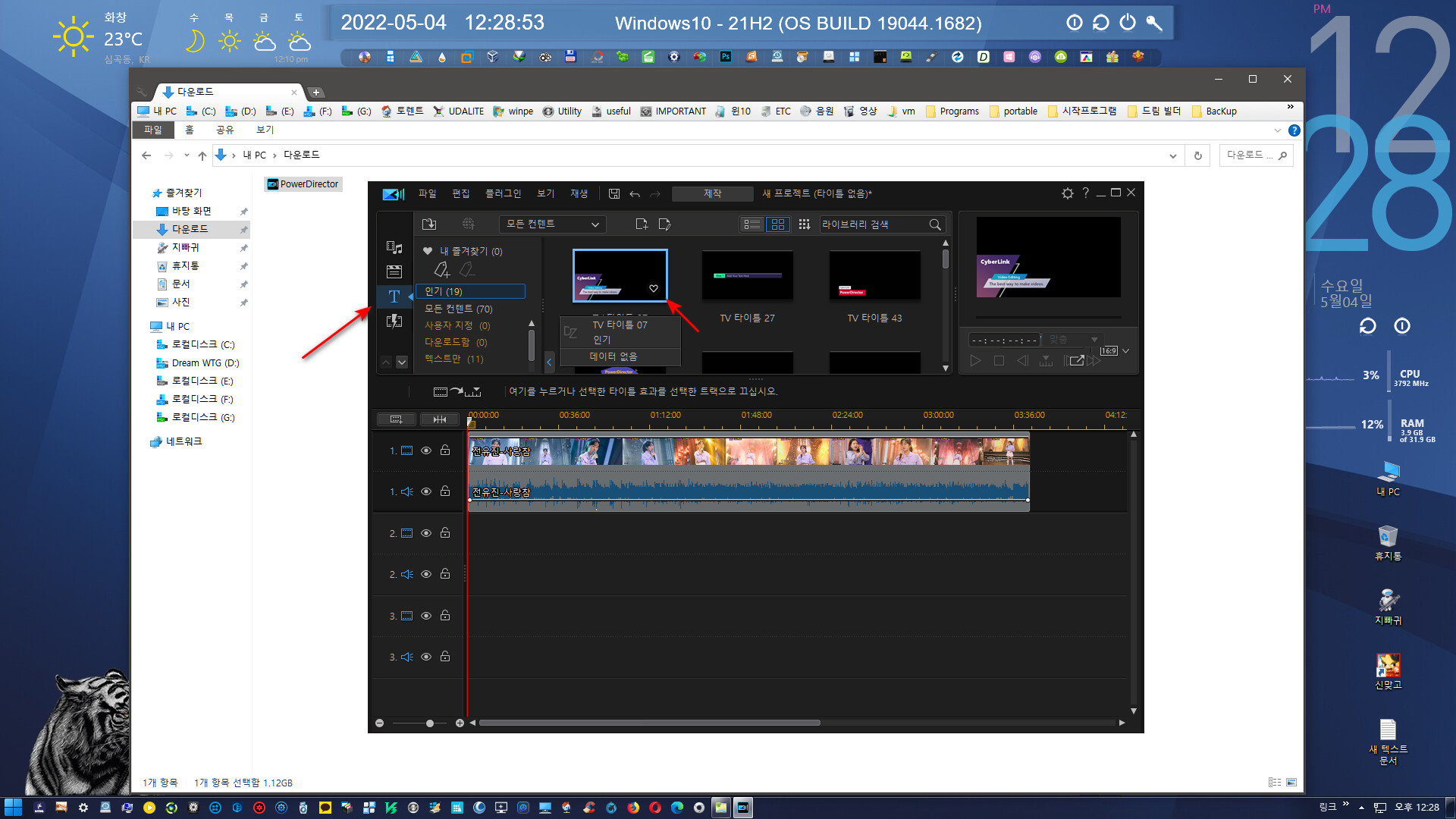Open the Media Room icon in PowerDirector sidebar
Screen dimensions: 1456x819
(x=394, y=247)
